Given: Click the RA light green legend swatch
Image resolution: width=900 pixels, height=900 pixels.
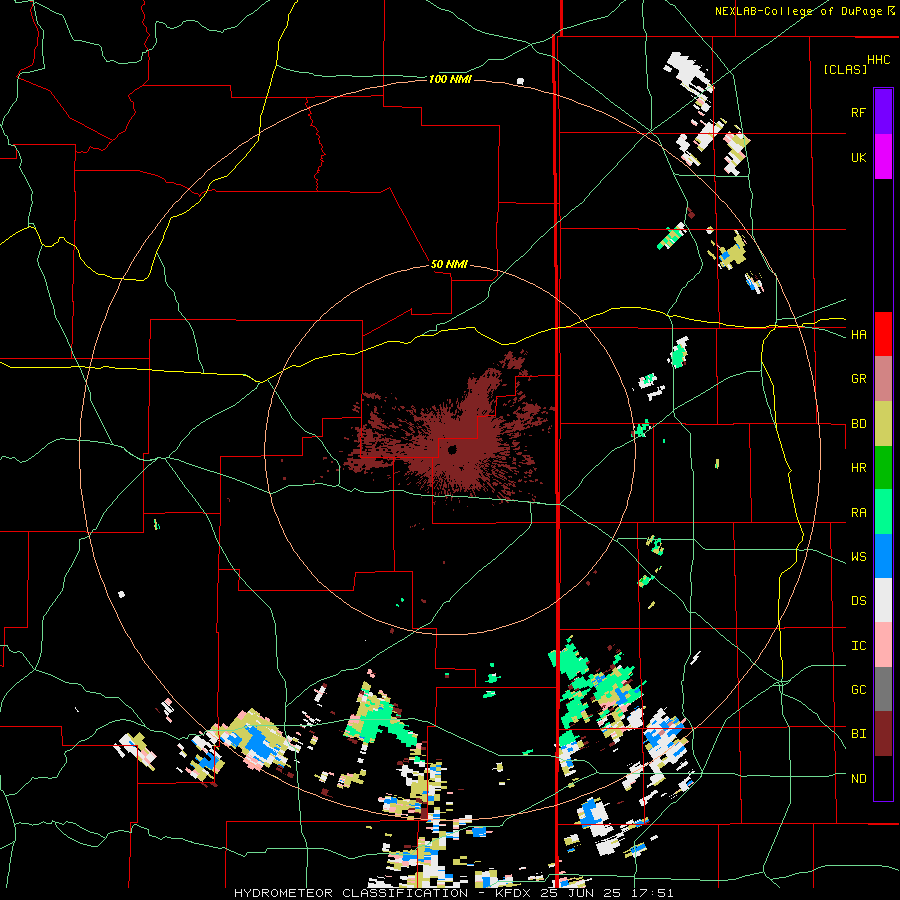Looking at the screenshot, I should (883, 512).
